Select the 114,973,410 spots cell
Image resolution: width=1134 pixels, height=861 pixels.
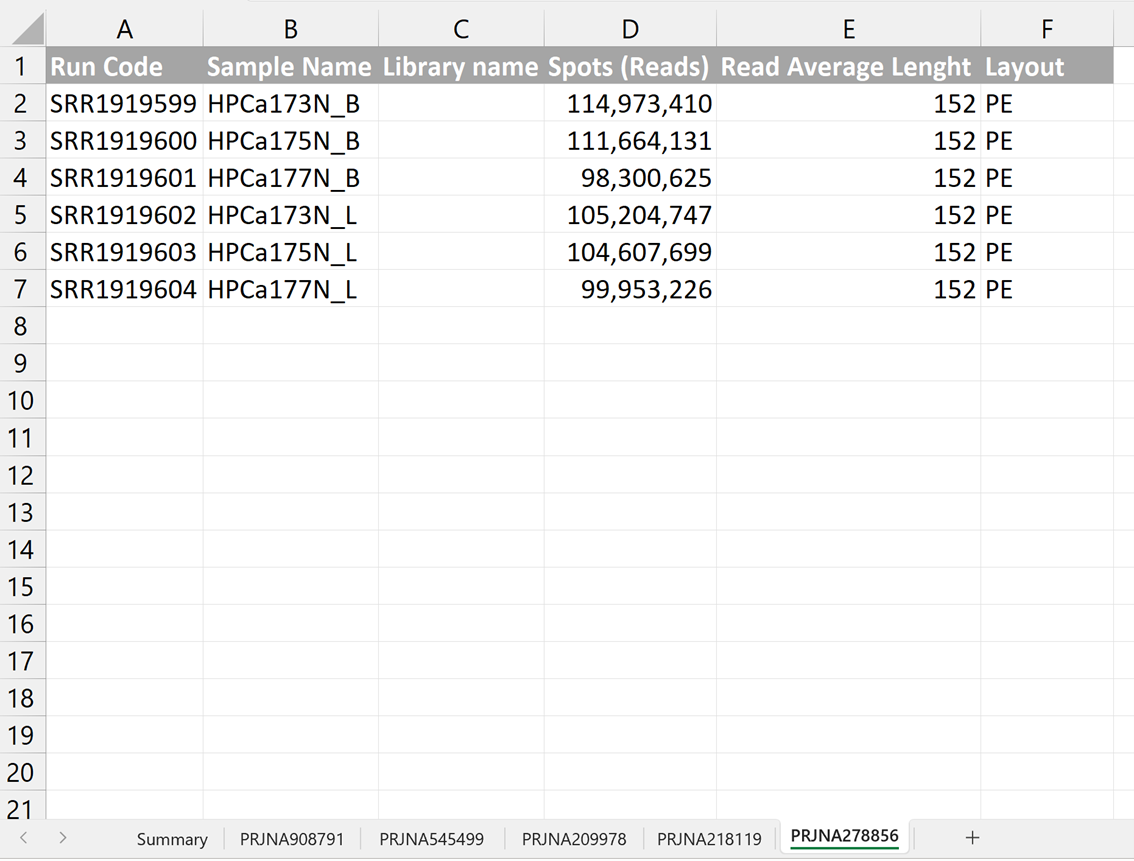pyautogui.click(x=630, y=104)
